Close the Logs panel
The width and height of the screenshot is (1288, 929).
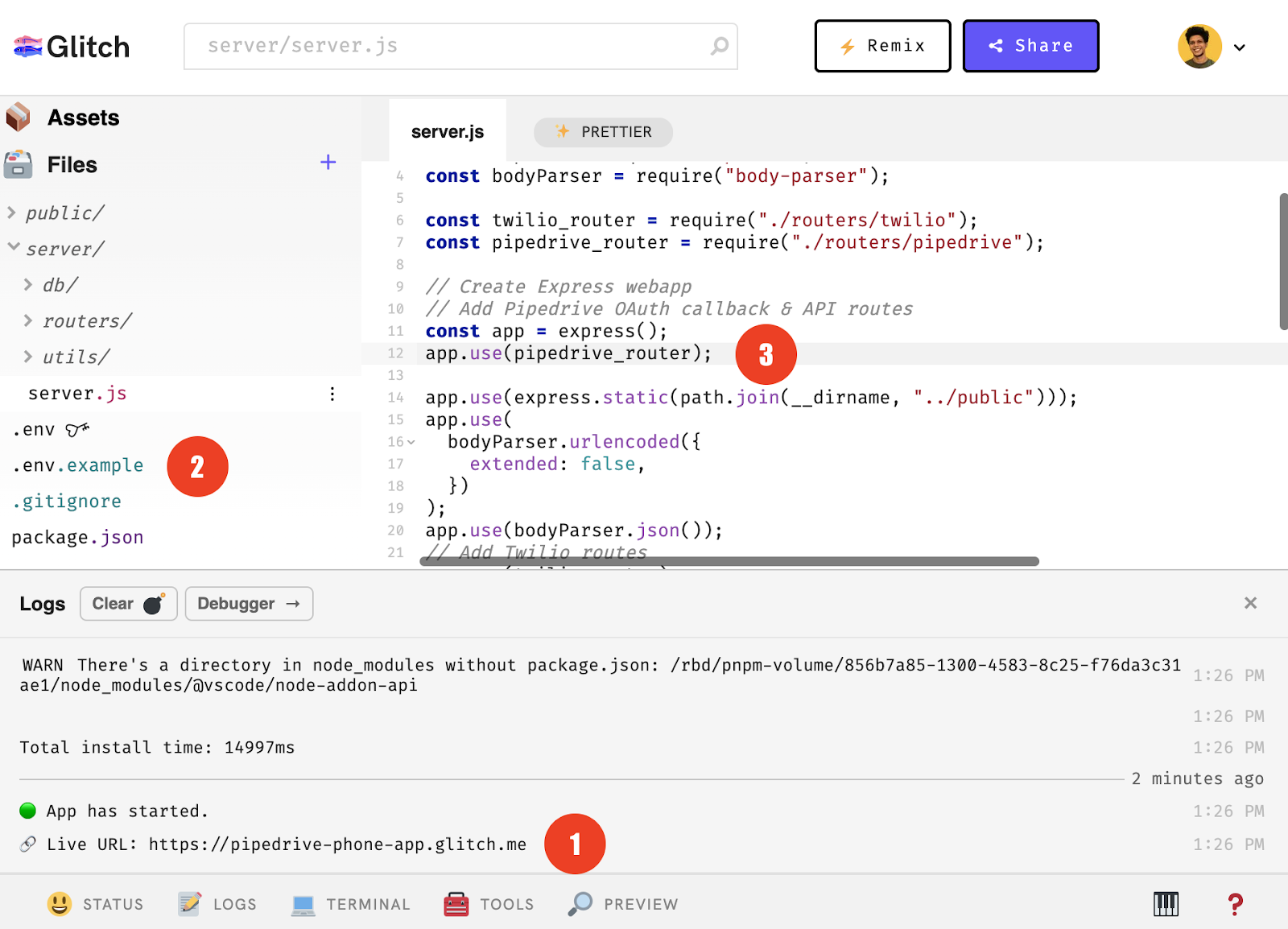point(1250,603)
